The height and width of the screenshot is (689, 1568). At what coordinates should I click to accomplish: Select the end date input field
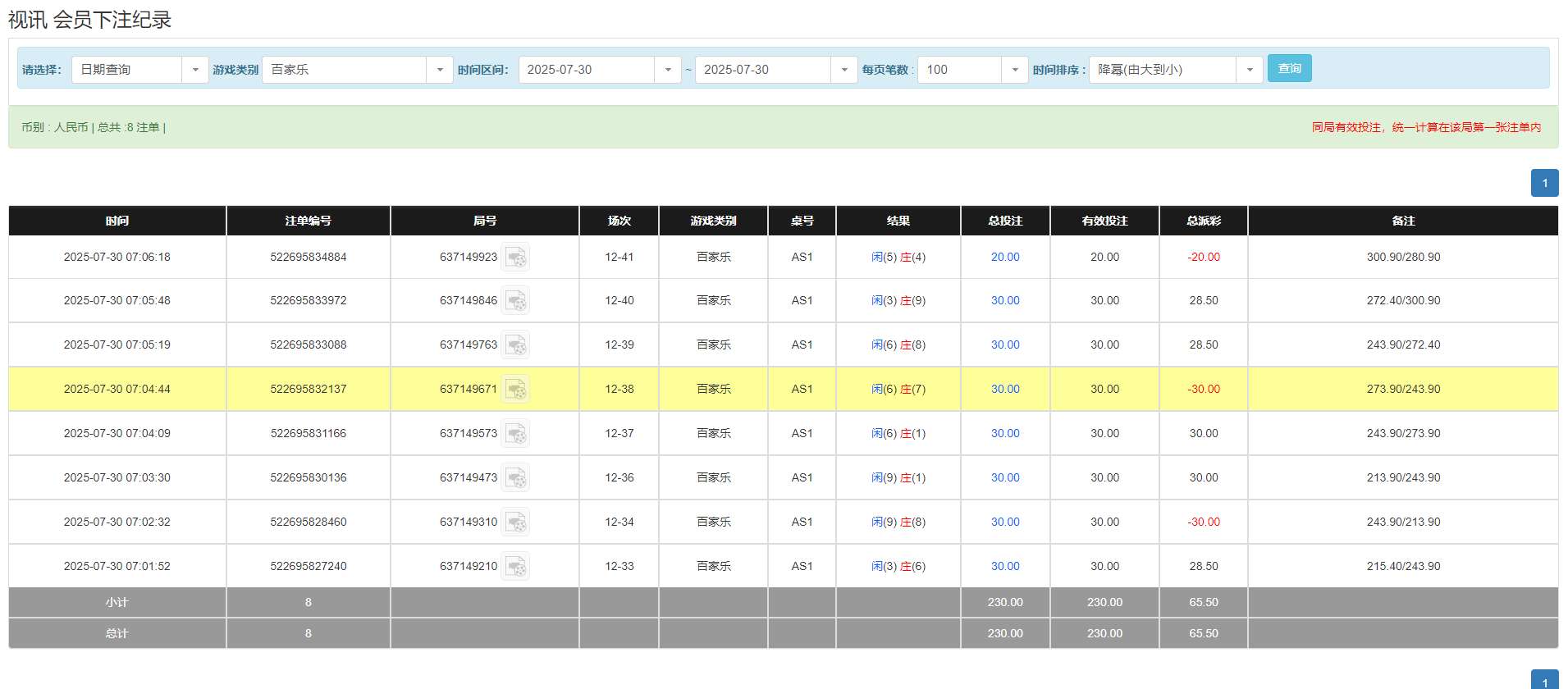coord(762,70)
